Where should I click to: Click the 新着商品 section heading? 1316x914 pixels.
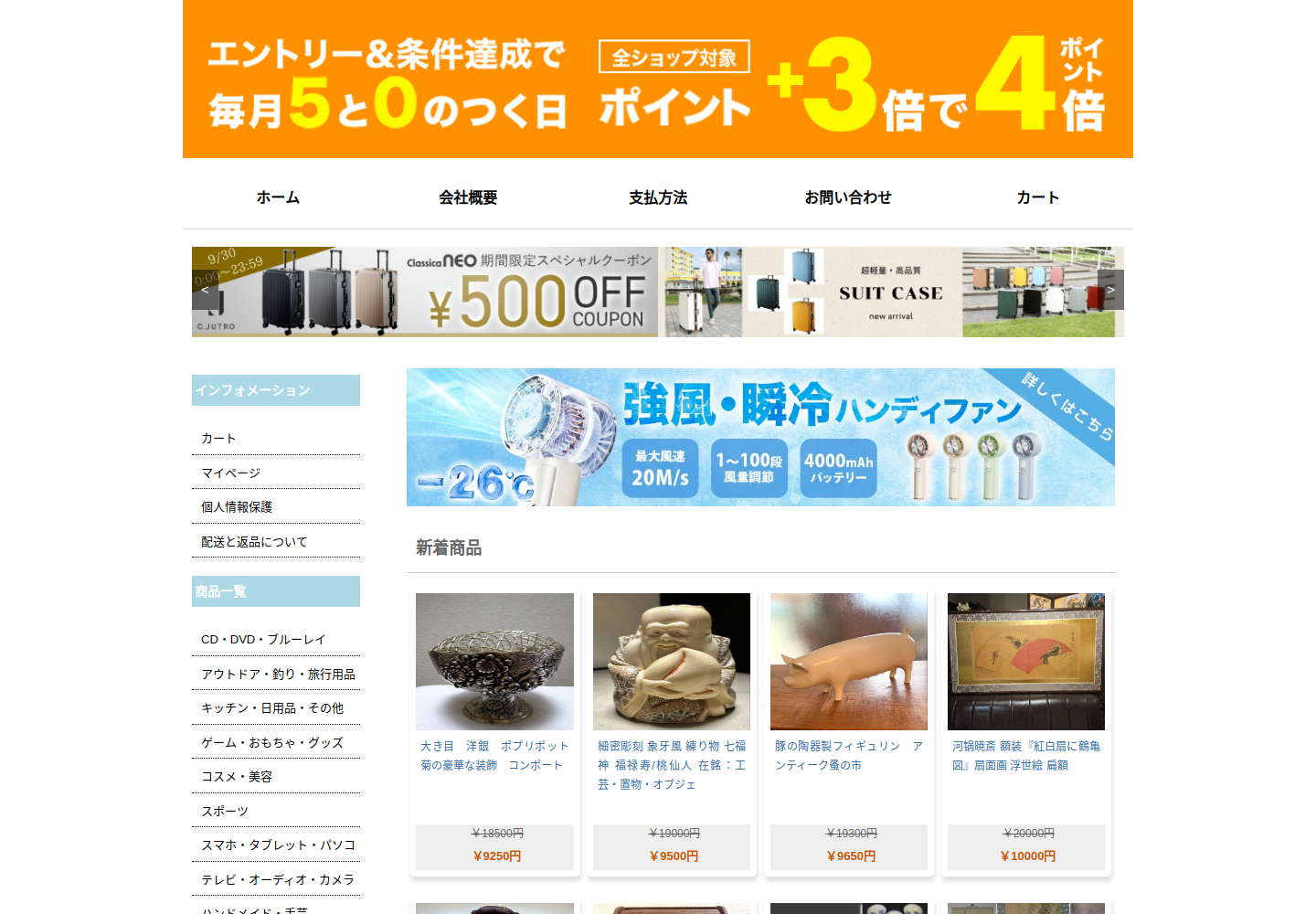[449, 547]
